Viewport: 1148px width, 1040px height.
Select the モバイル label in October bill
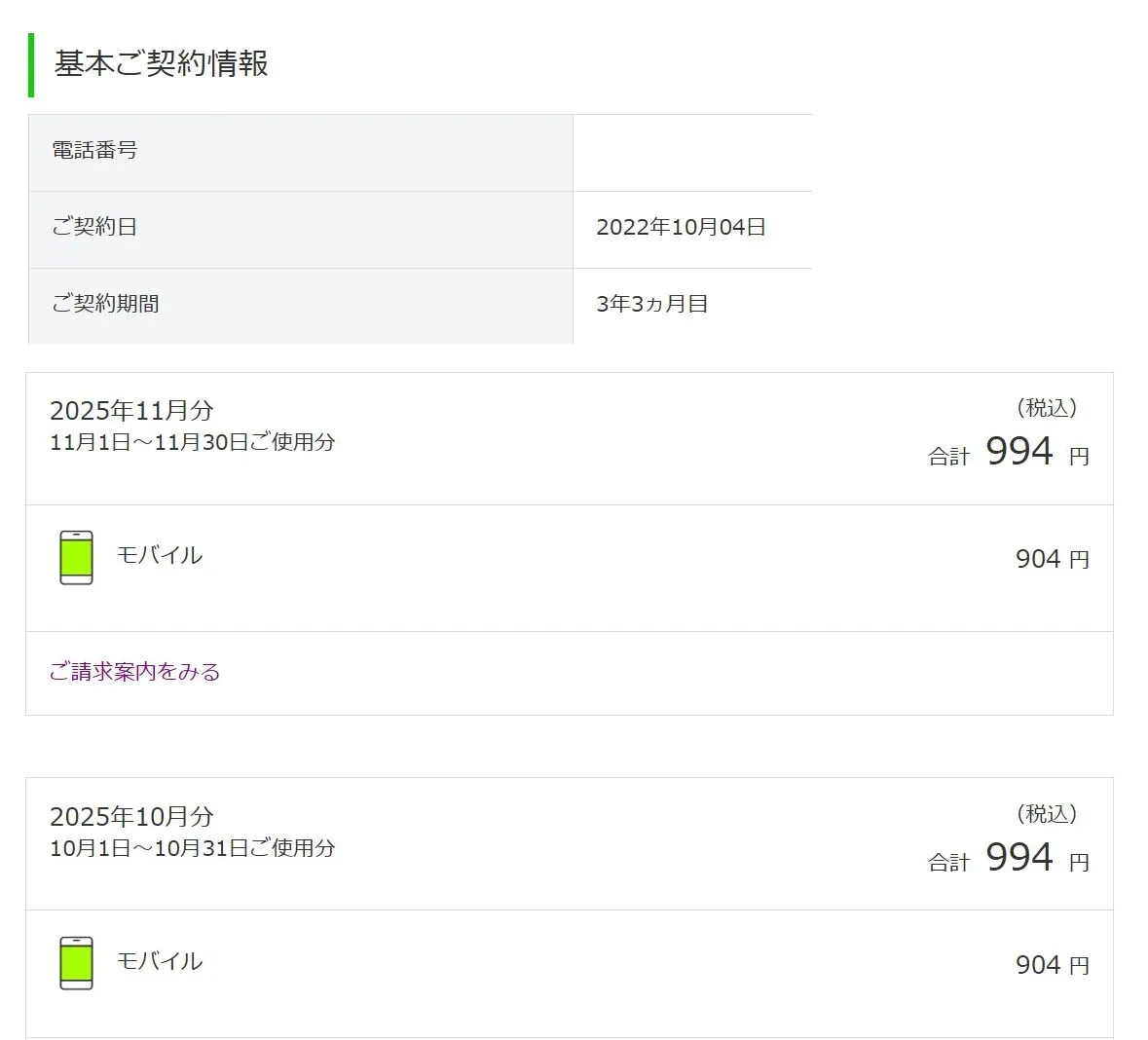[x=160, y=961]
